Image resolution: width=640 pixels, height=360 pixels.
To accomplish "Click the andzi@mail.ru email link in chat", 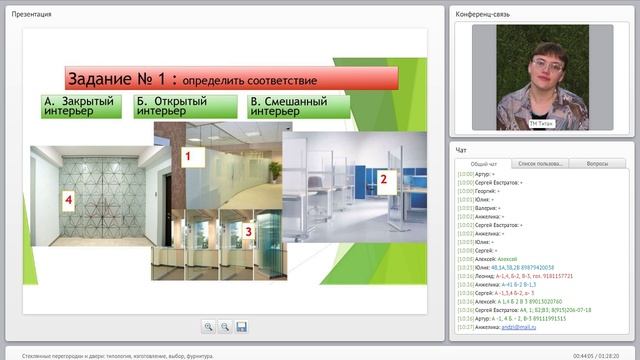I will pyautogui.click(x=518, y=327).
